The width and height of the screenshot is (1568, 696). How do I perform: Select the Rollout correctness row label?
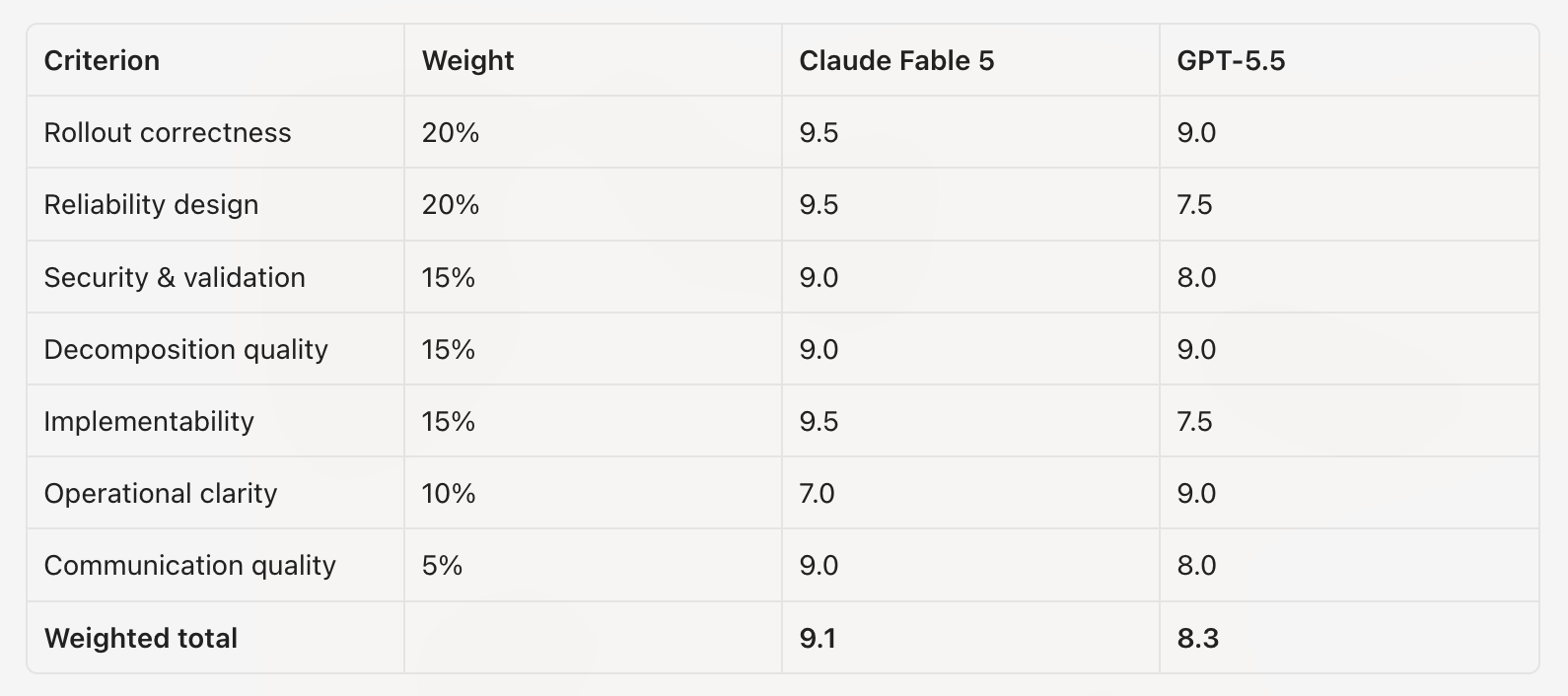pyautogui.click(x=168, y=132)
